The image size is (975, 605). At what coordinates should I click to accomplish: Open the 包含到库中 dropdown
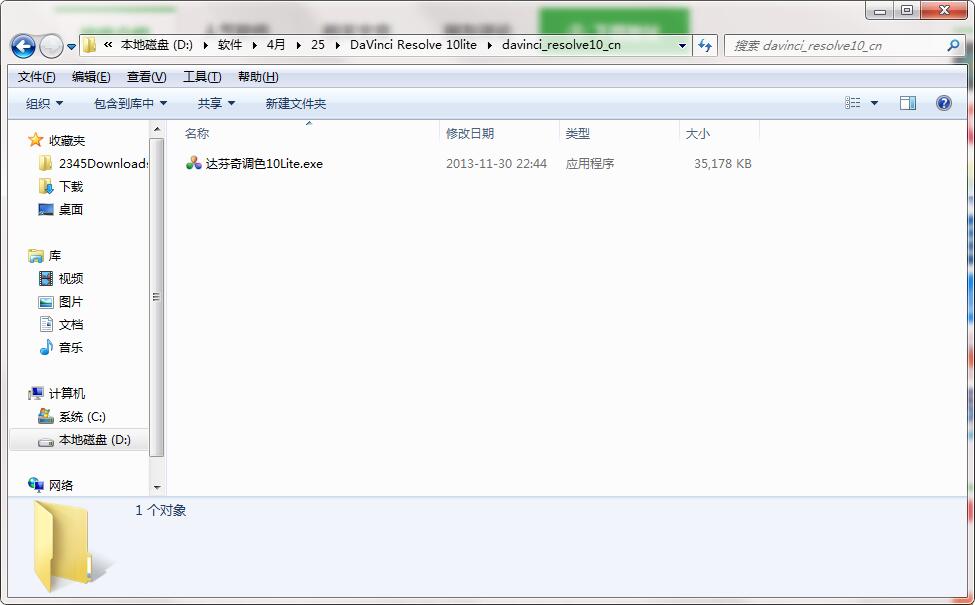click(x=131, y=104)
